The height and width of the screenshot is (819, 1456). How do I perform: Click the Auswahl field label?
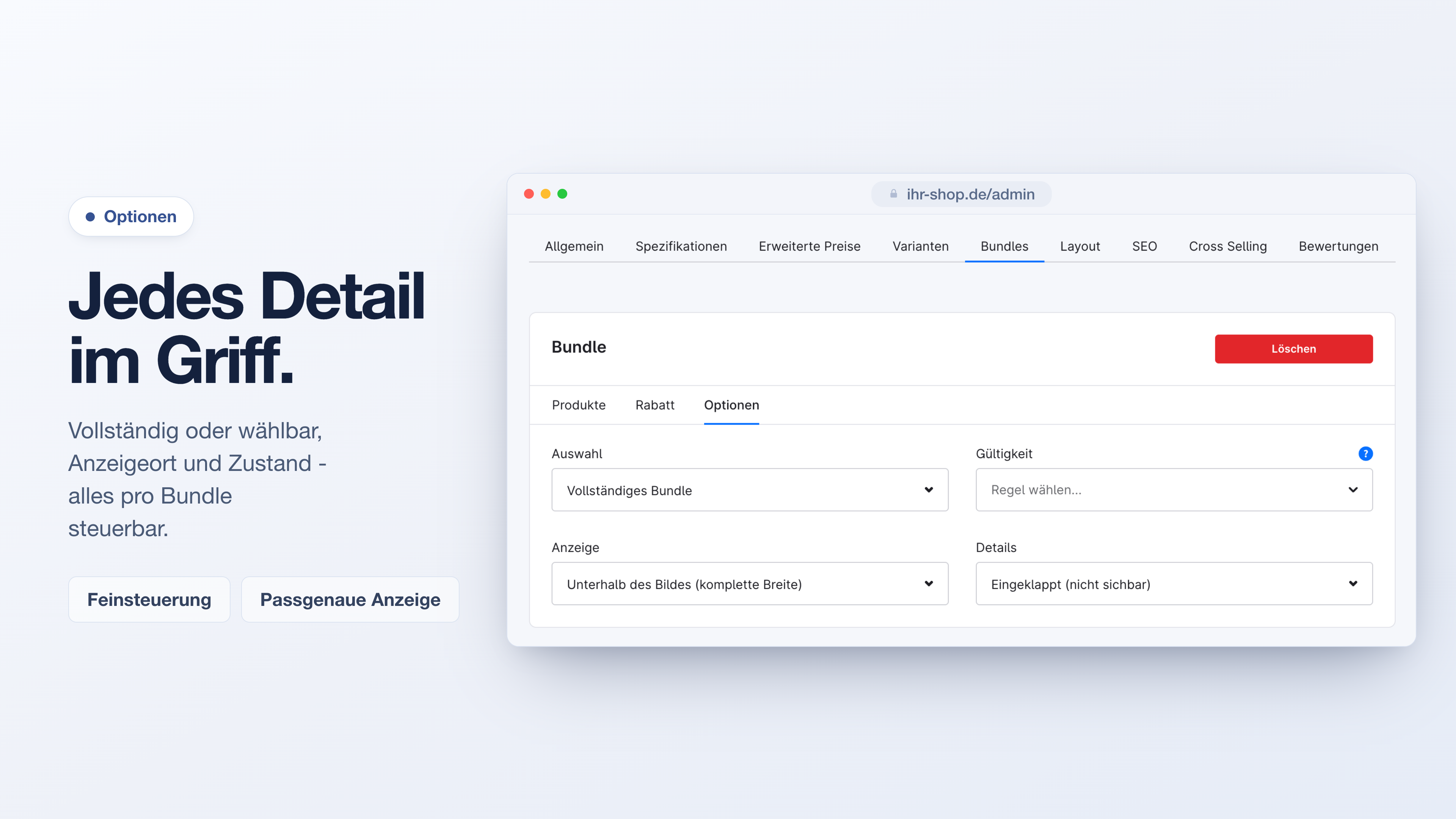point(576,454)
